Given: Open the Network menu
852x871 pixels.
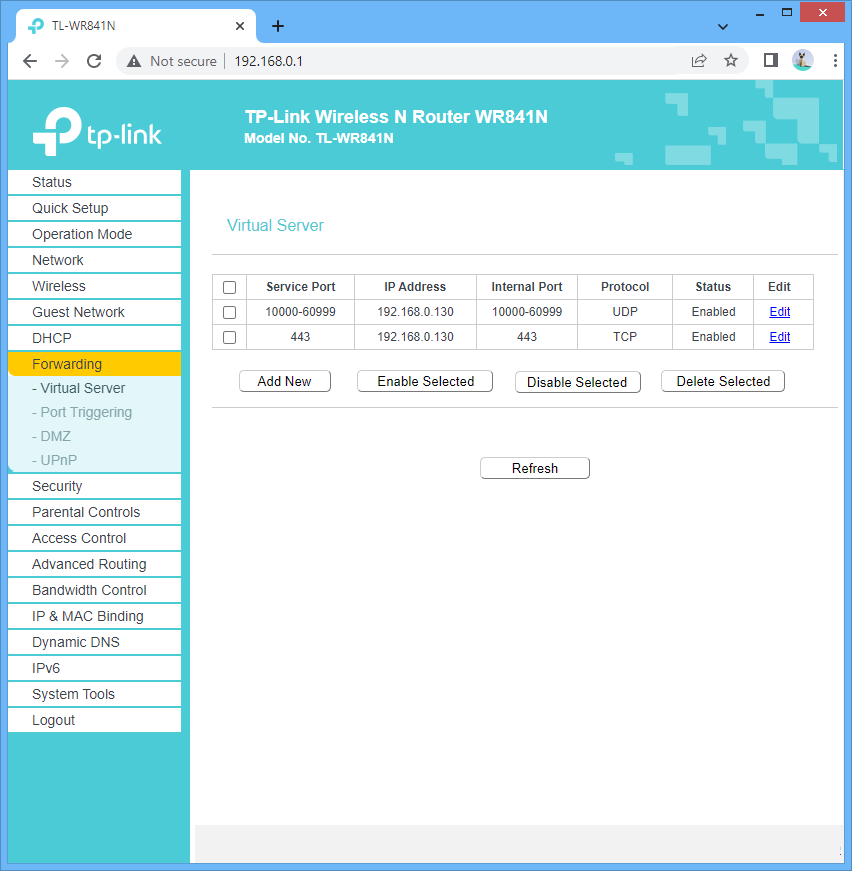Looking at the screenshot, I should [x=94, y=260].
